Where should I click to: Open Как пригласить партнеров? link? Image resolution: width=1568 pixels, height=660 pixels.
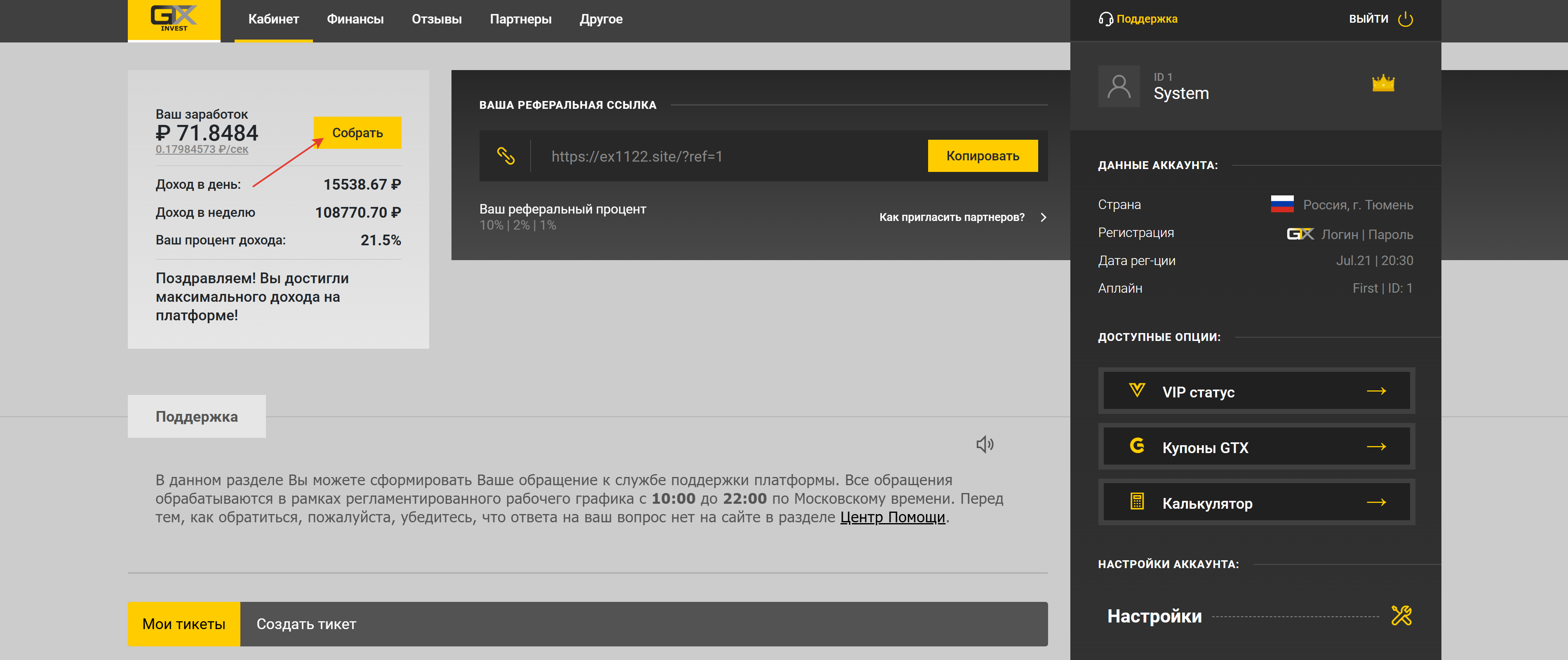pyautogui.click(x=951, y=217)
